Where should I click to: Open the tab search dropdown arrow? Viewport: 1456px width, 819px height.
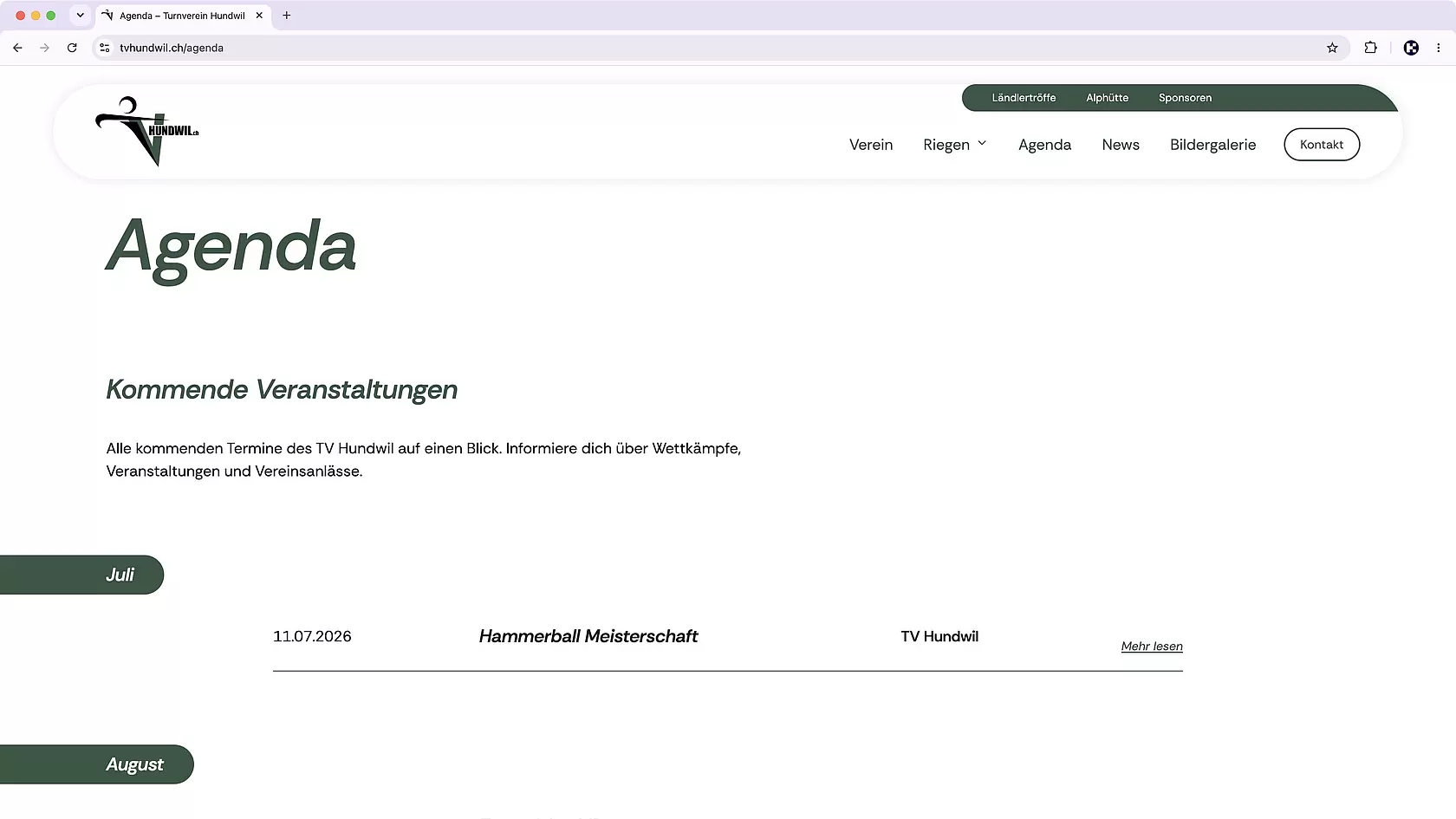[80, 16]
